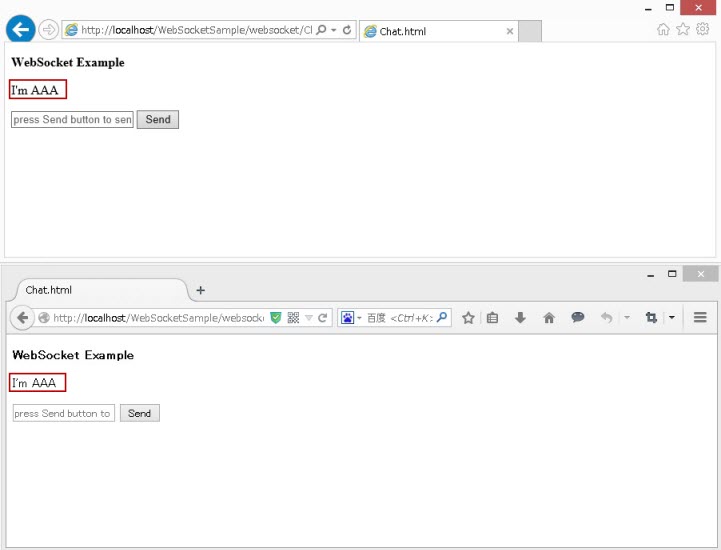Click the message input field in Firefox page
This screenshot has width=721, height=550.
point(63,413)
